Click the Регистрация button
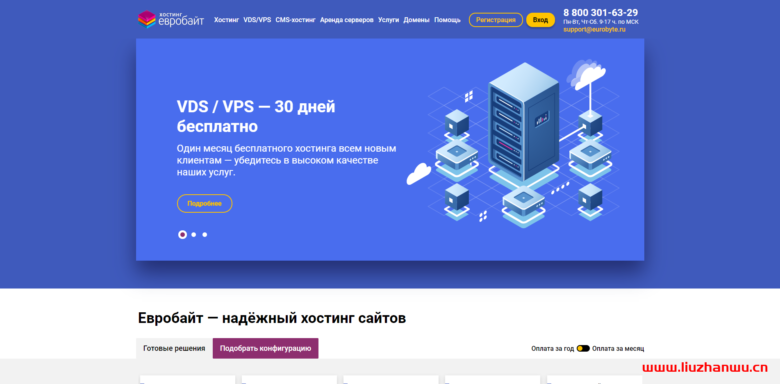This screenshot has height=384, width=780. 495,20
